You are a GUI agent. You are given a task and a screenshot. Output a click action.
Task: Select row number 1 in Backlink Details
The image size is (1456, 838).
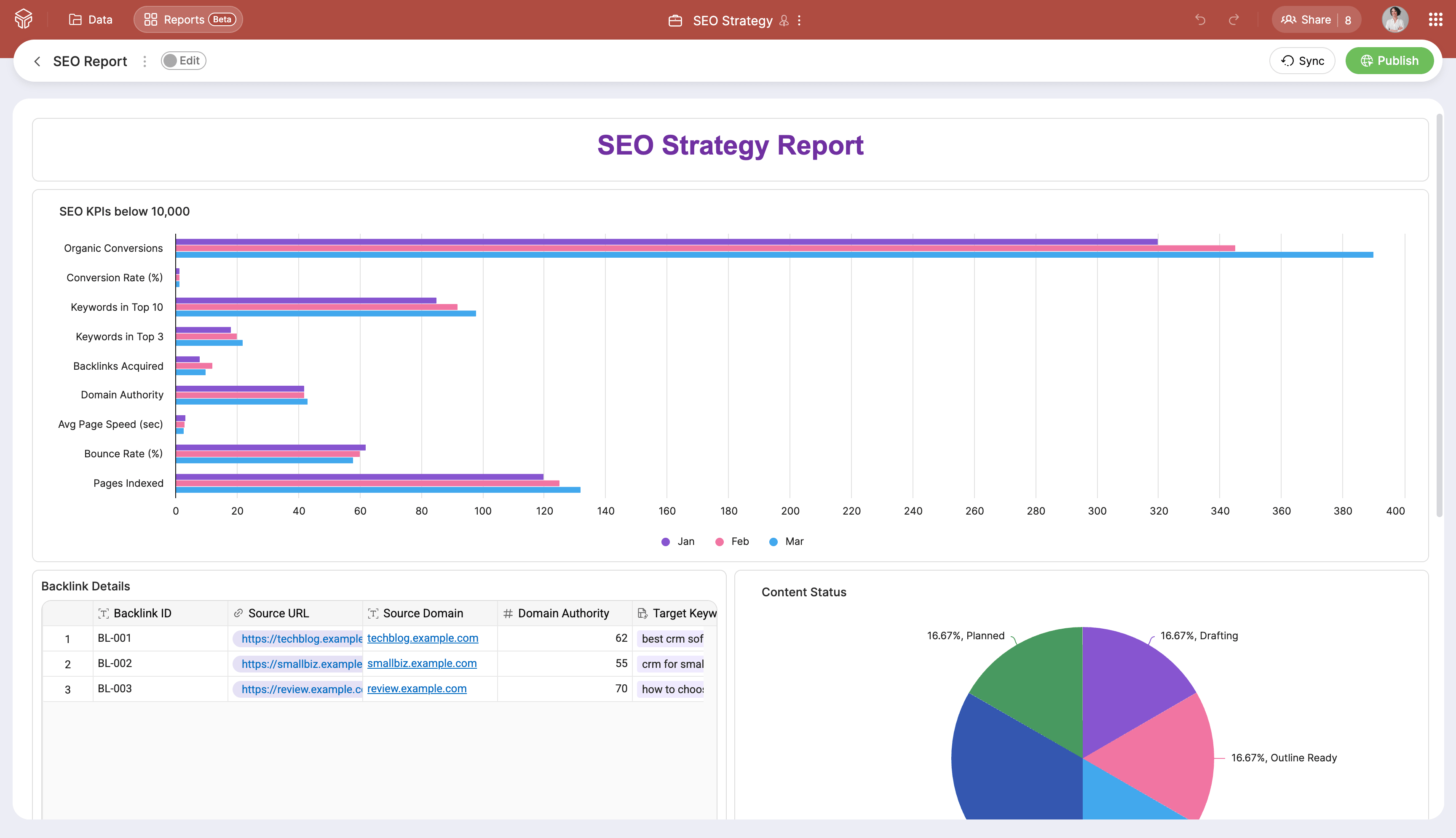tap(67, 639)
